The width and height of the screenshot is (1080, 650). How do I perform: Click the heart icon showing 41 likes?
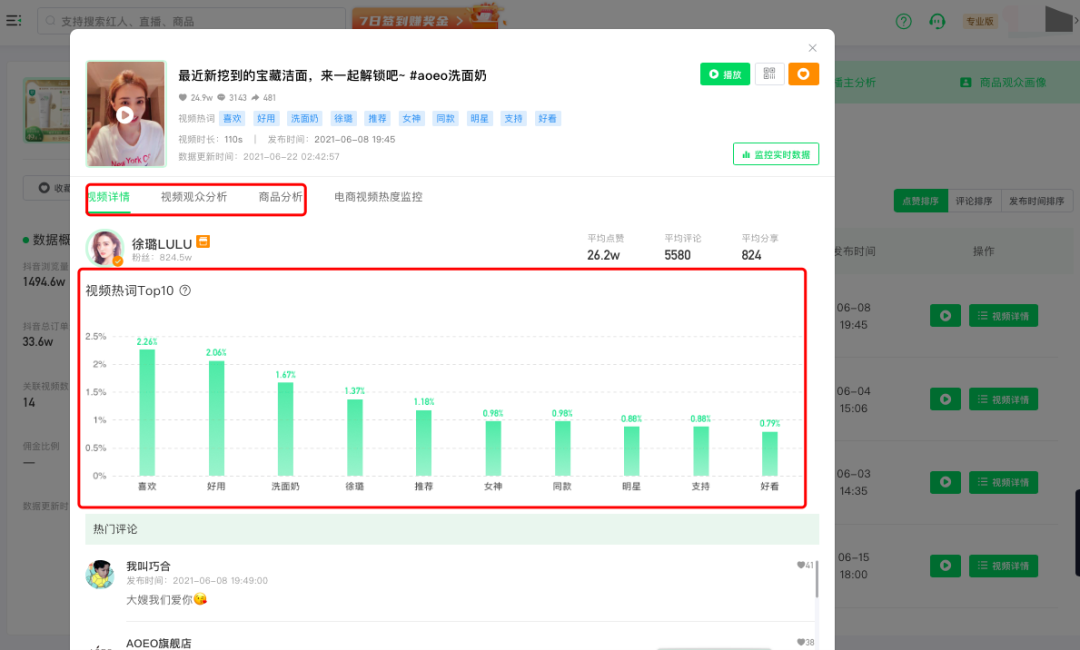pyautogui.click(x=801, y=565)
